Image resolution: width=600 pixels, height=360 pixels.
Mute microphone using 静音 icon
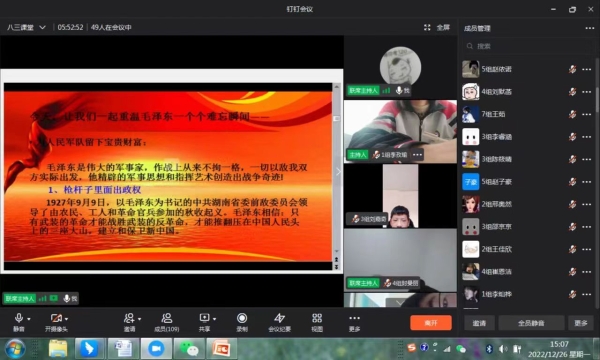click(18, 318)
